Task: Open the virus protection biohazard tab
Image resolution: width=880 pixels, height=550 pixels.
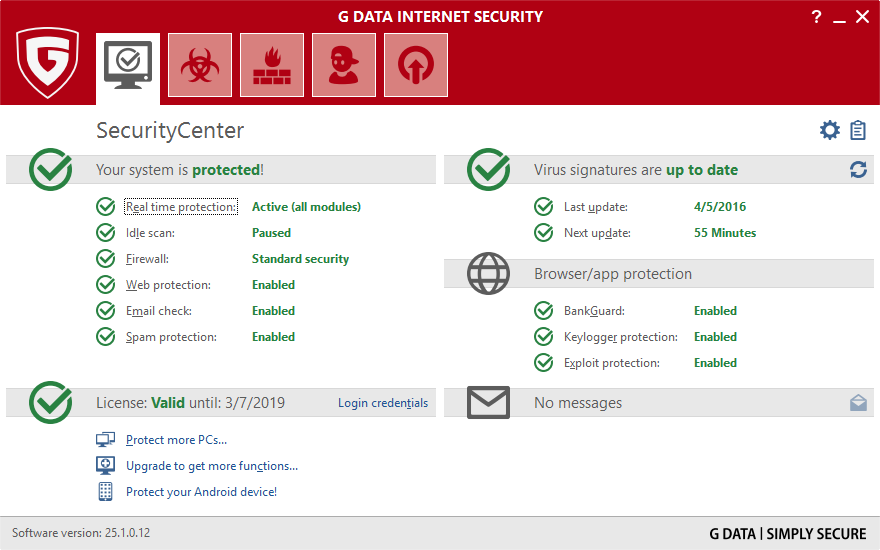Action: coord(200,65)
